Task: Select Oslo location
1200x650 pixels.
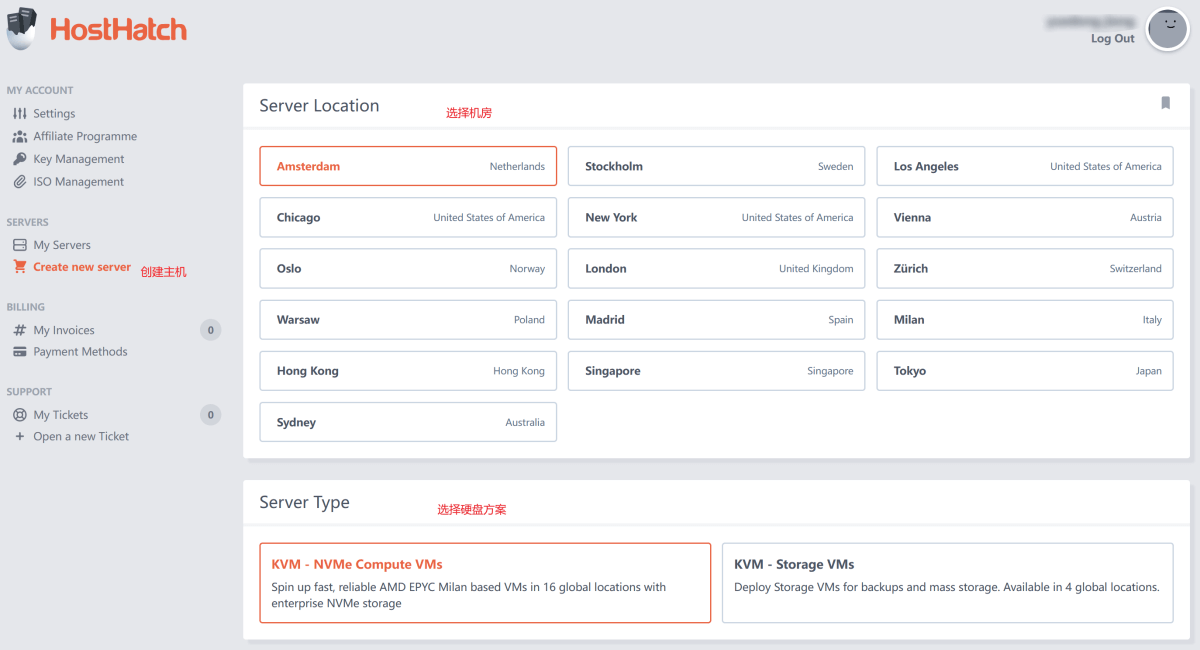Action: [408, 268]
